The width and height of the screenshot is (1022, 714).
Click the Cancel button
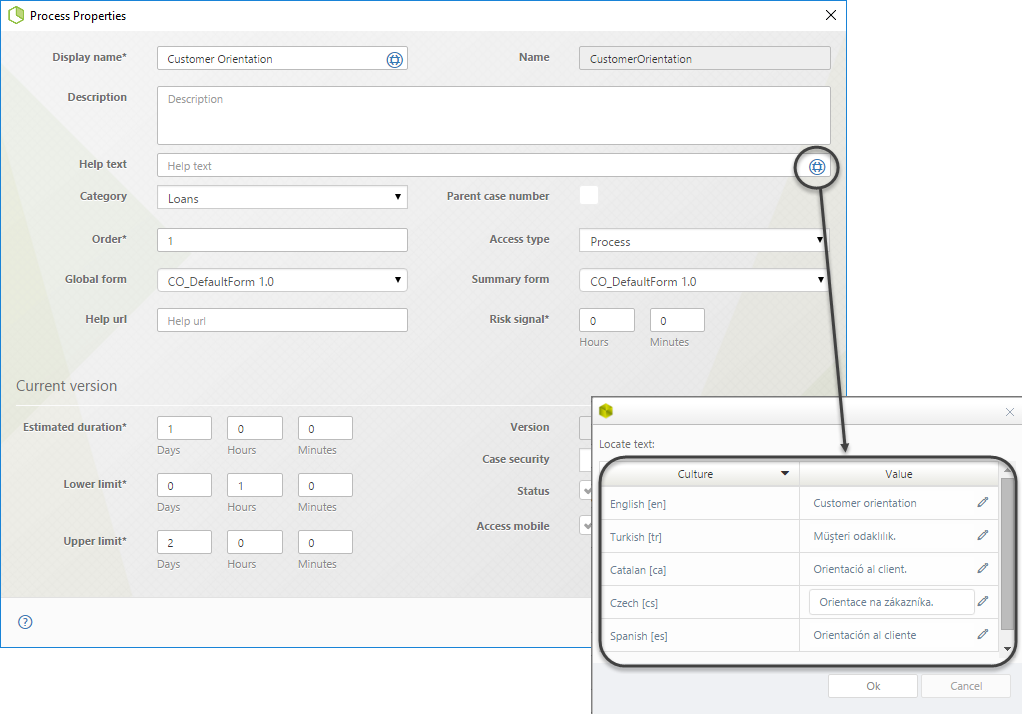click(966, 686)
